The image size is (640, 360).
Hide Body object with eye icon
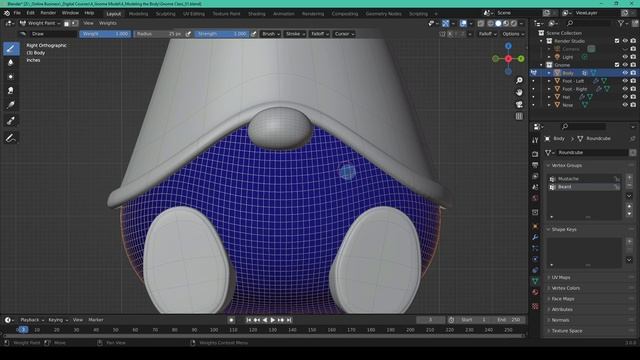(x=625, y=73)
